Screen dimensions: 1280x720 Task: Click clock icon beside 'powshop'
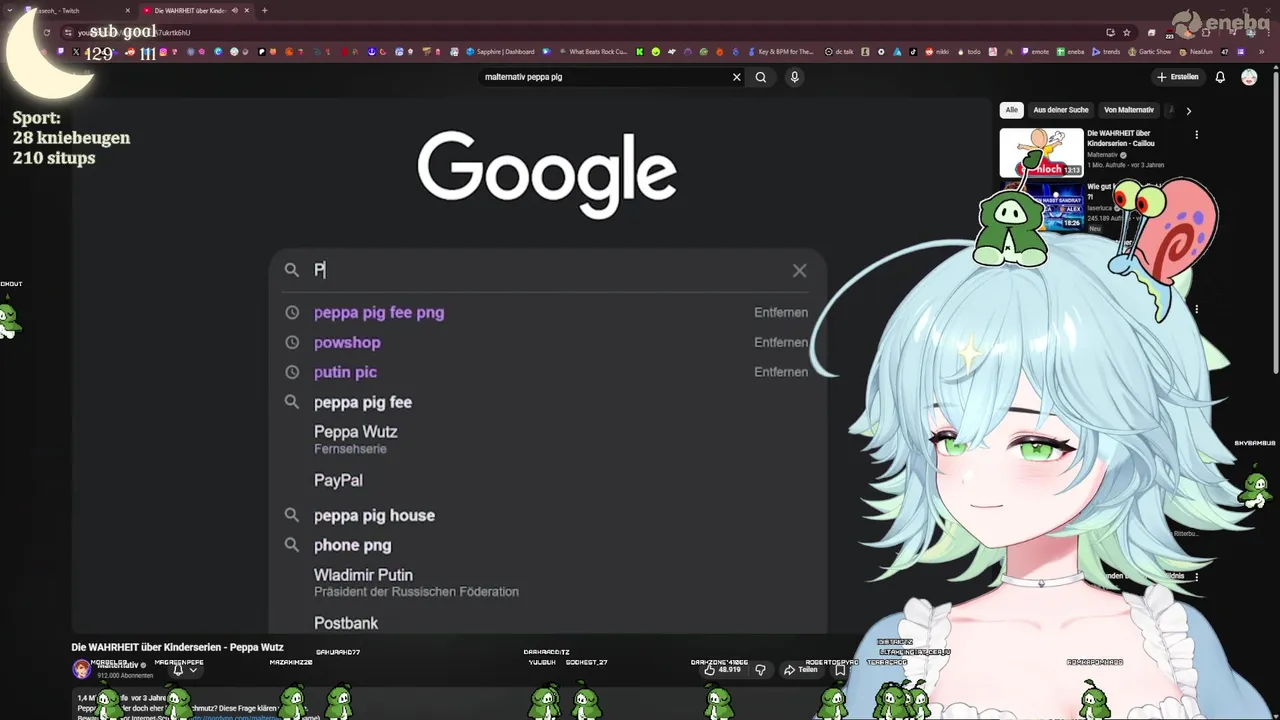tap(292, 342)
